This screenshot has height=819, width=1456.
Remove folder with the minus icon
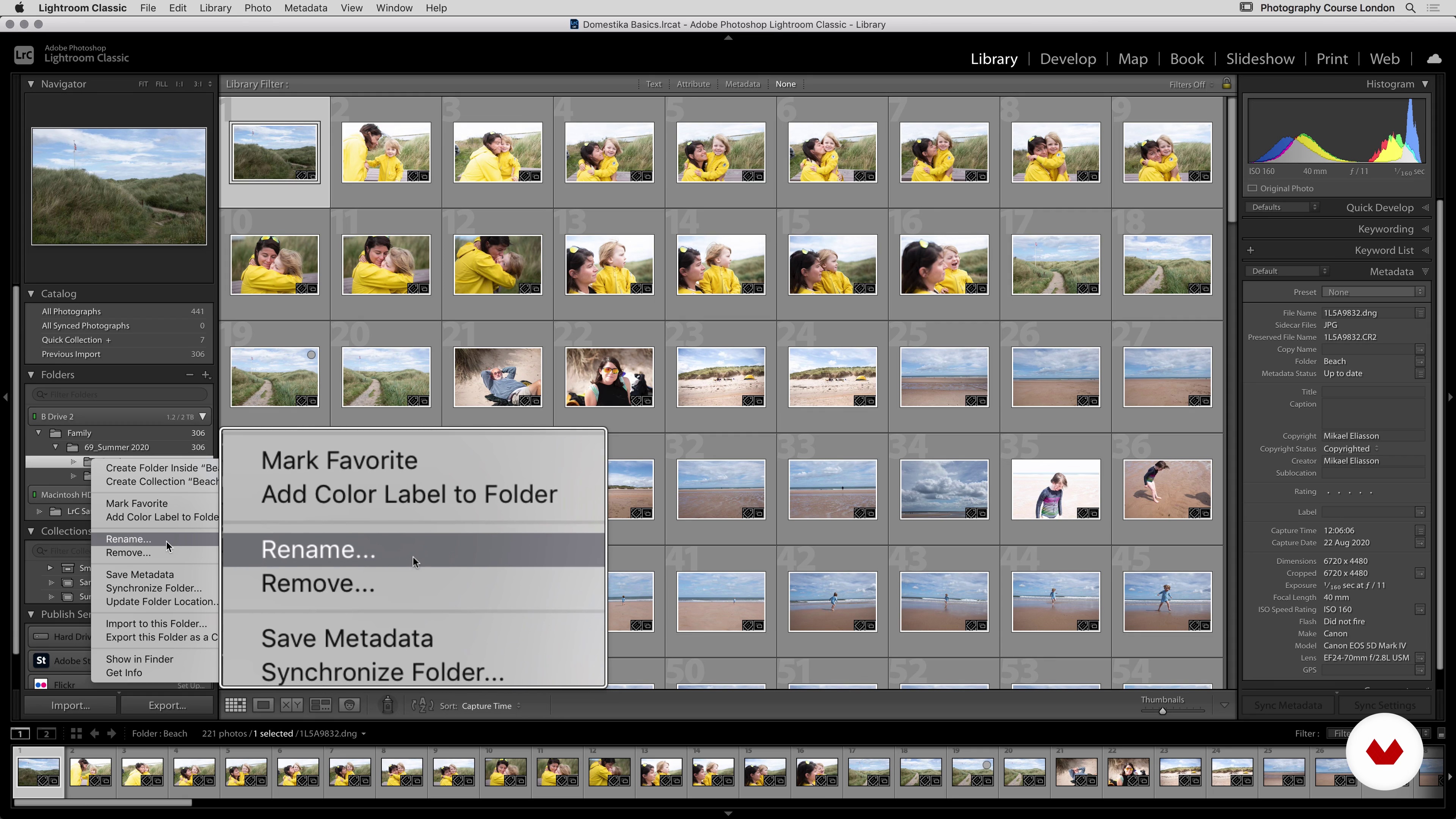189,375
